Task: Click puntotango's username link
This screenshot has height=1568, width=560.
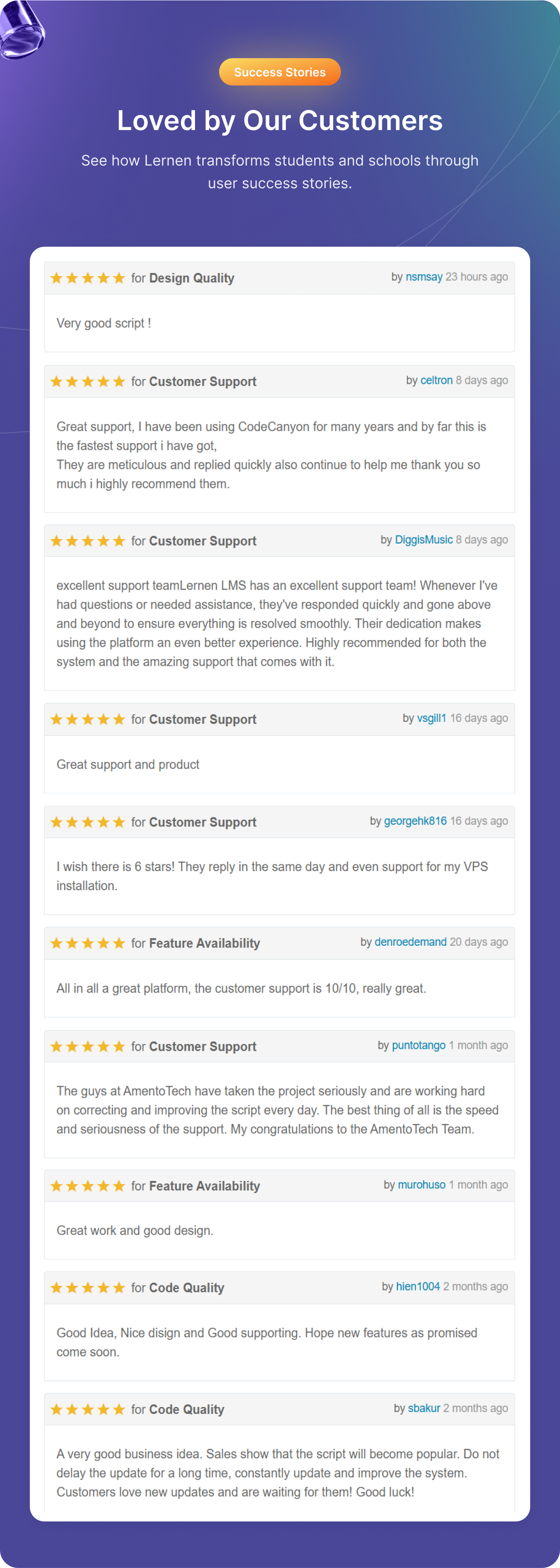Action: (x=418, y=1045)
